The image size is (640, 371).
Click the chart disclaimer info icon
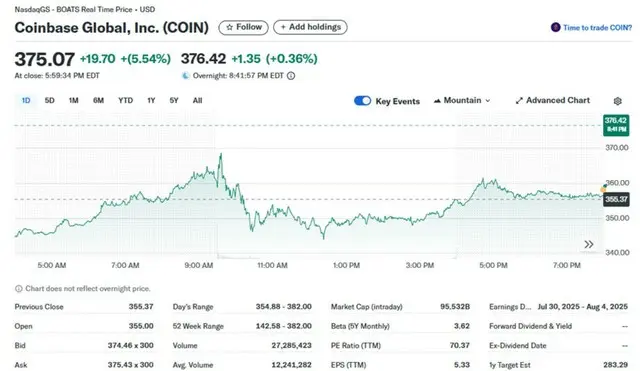(18, 289)
